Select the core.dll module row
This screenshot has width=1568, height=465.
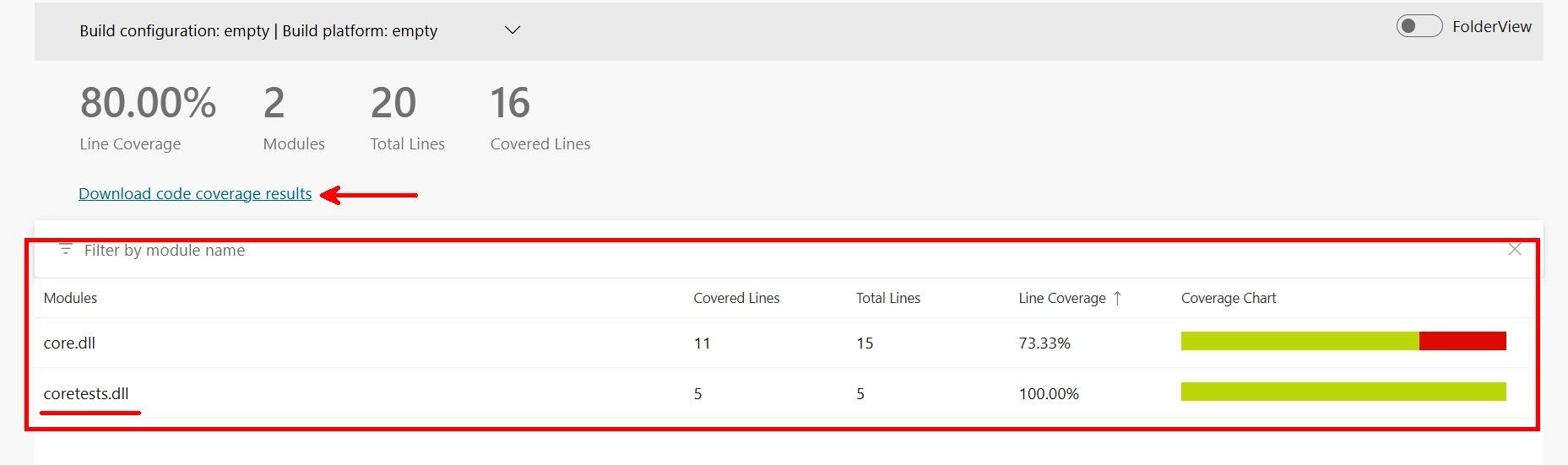tap(784, 343)
